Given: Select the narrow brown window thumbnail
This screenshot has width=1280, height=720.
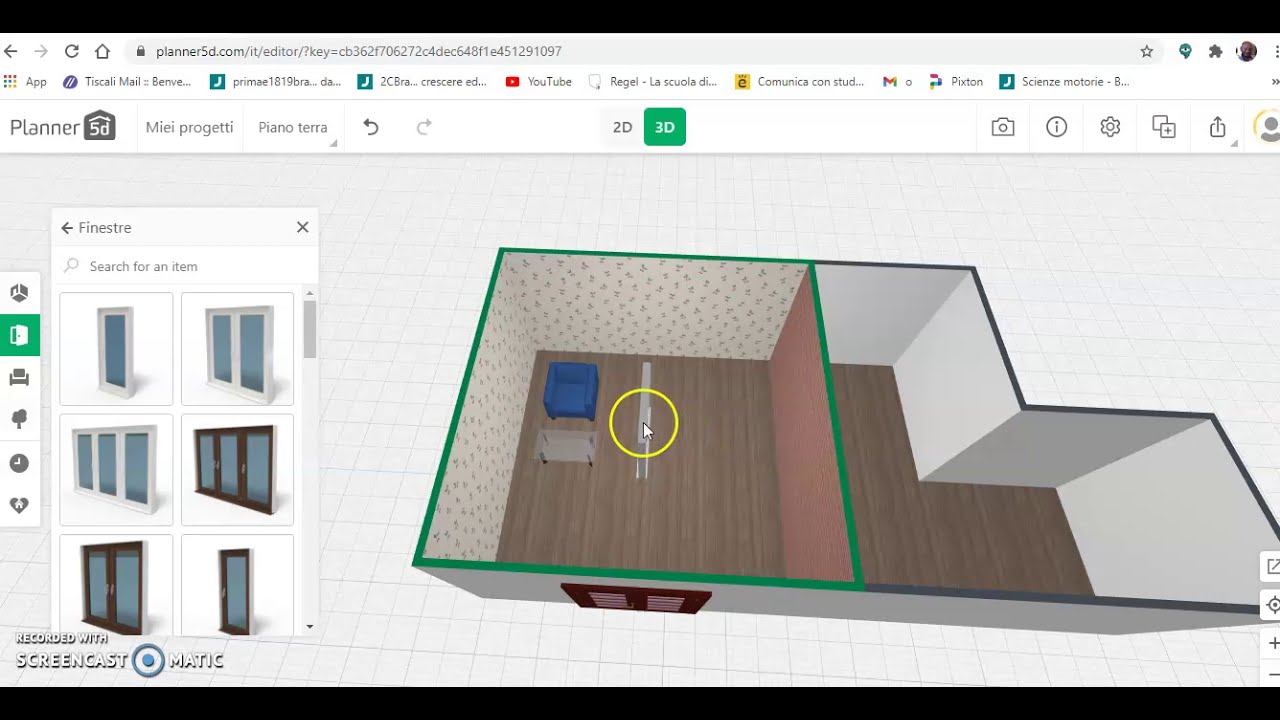Looking at the screenshot, I should [237, 586].
